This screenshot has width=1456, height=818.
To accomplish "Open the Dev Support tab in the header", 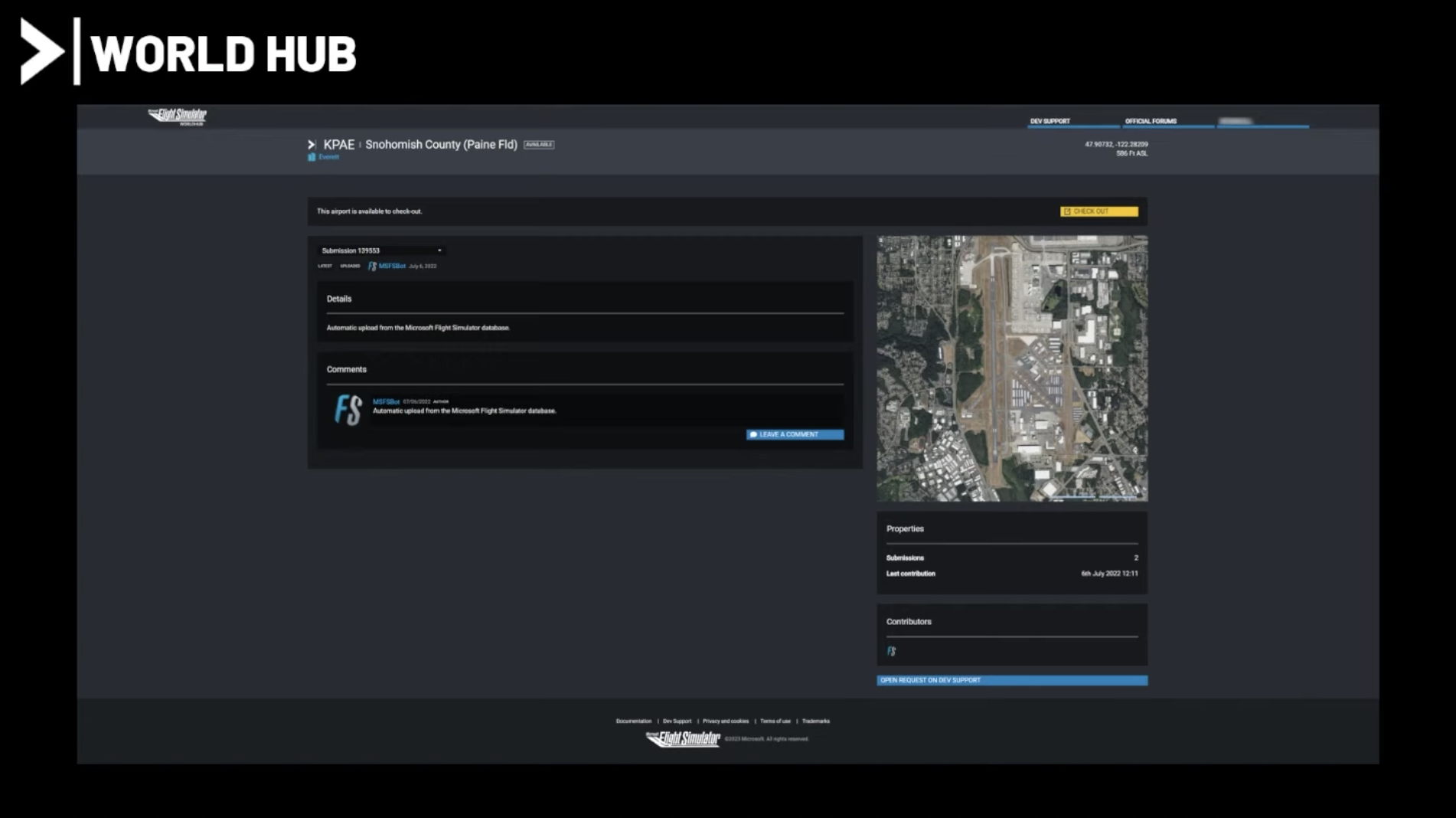I will pyautogui.click(x=1050, y=121).
